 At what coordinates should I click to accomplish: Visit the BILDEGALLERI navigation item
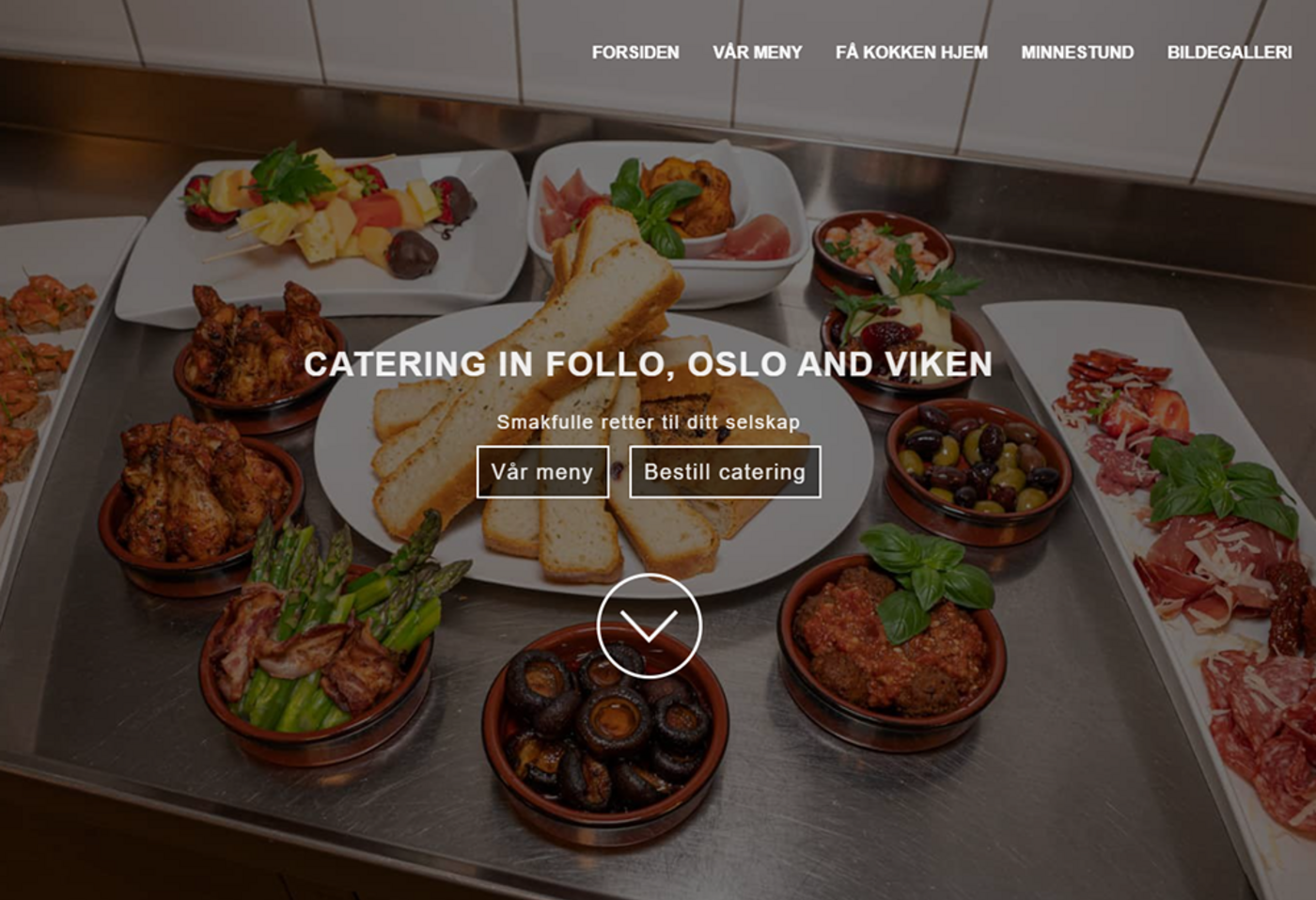pos(1230,53)
